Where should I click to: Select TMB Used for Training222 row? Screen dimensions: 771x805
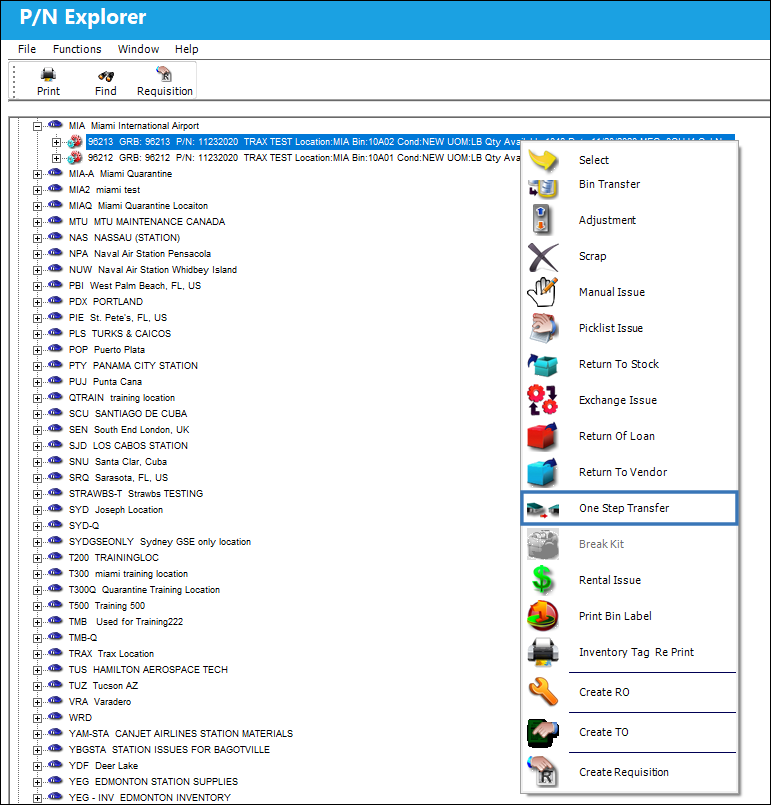(x=126, y=622)
